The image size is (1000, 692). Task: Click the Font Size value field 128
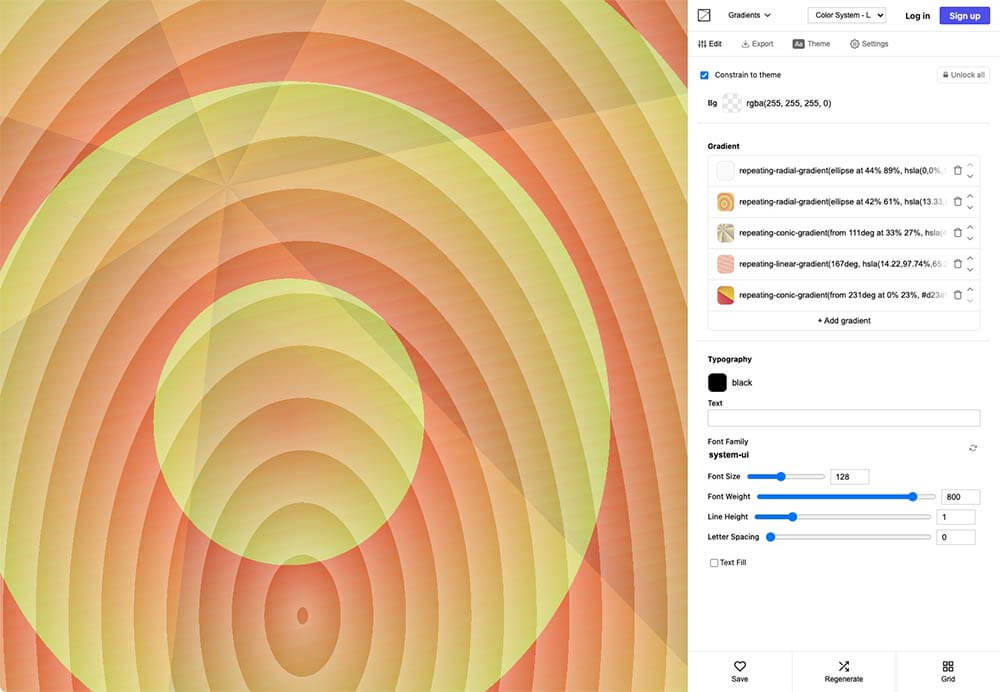click(849, 477)
